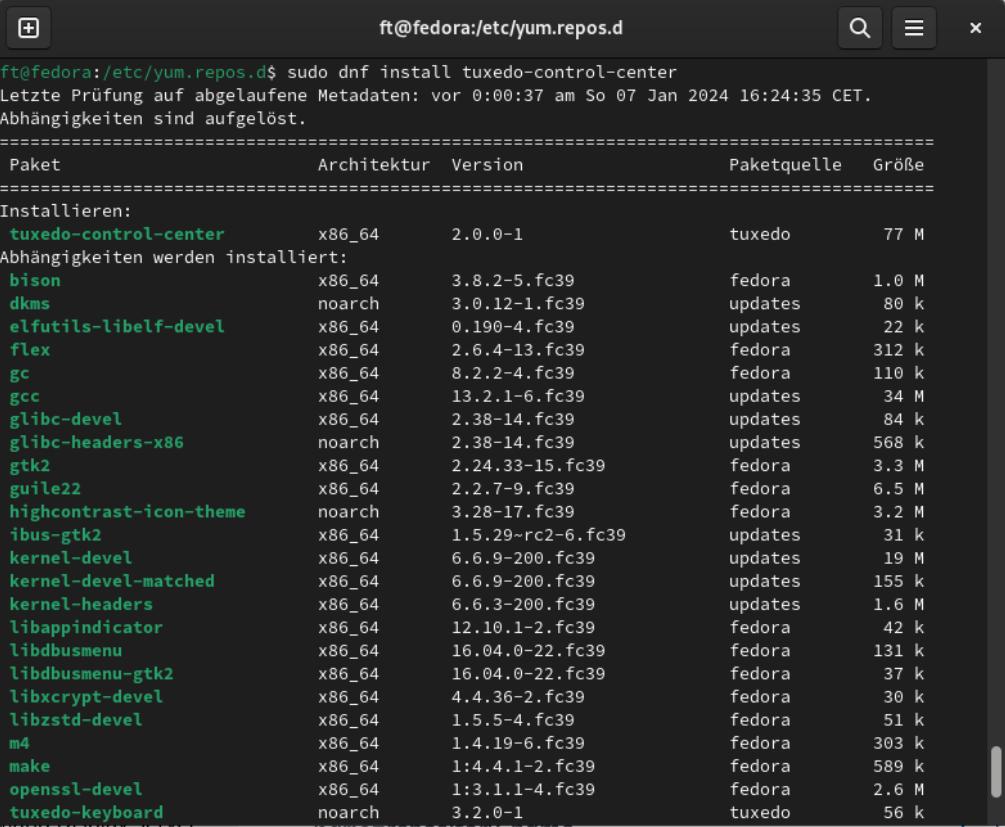
Task: Click the libdbusmenu-gtk2 package name
Action: [x=92, y=674]
